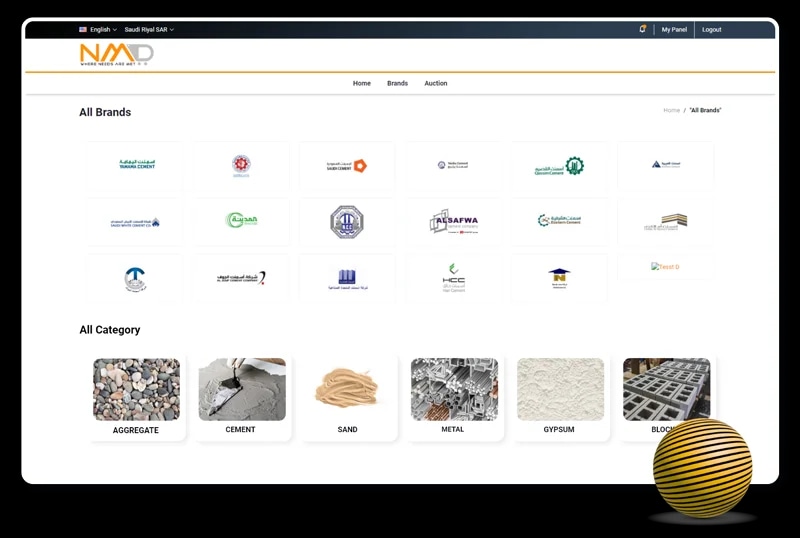The image size is (800, 538).
Task: Open the ALSAFWA cement company brand
Action: 454,222
